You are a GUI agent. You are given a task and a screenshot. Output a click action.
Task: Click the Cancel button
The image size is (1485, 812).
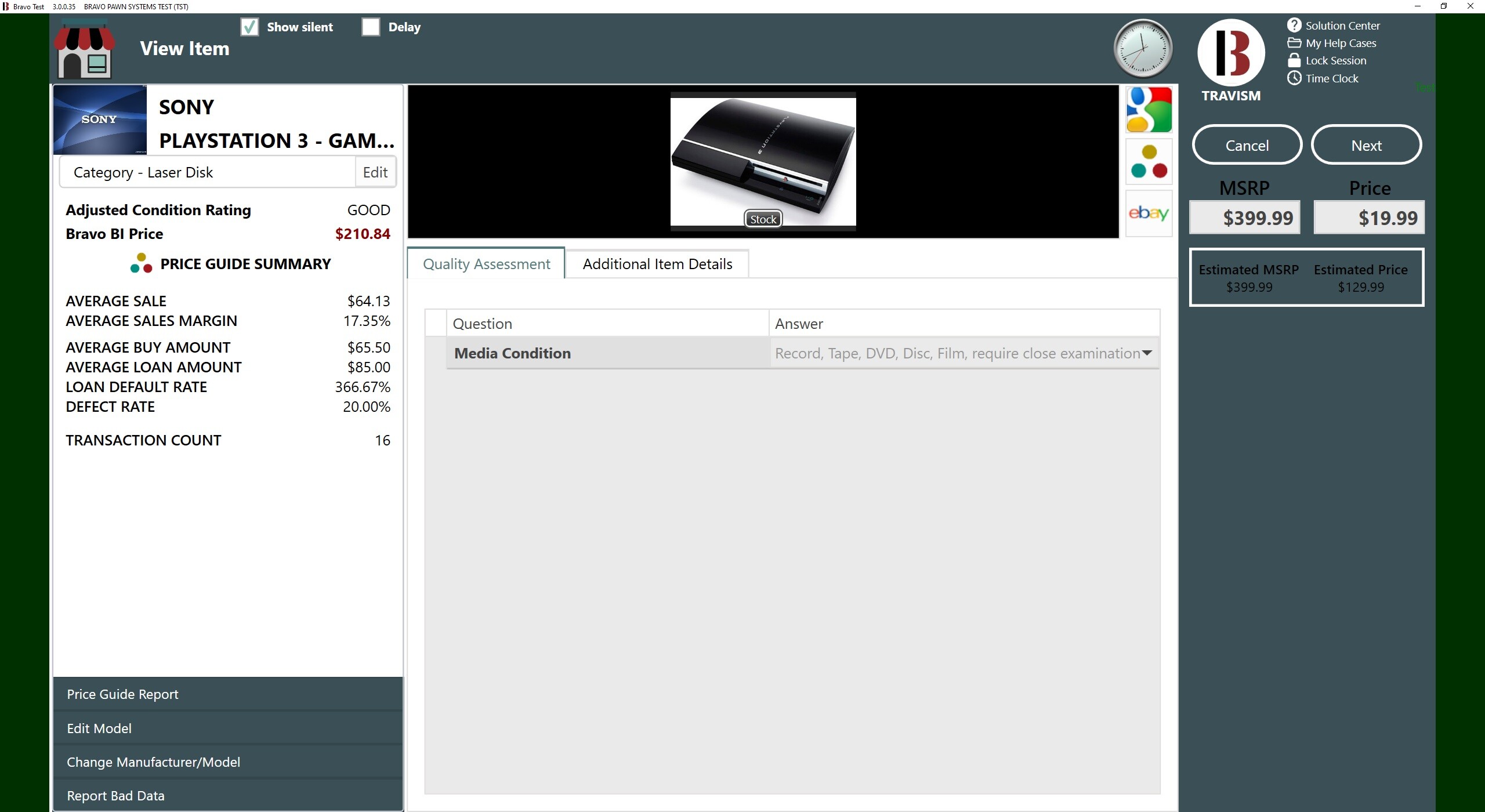point(1247,145)
